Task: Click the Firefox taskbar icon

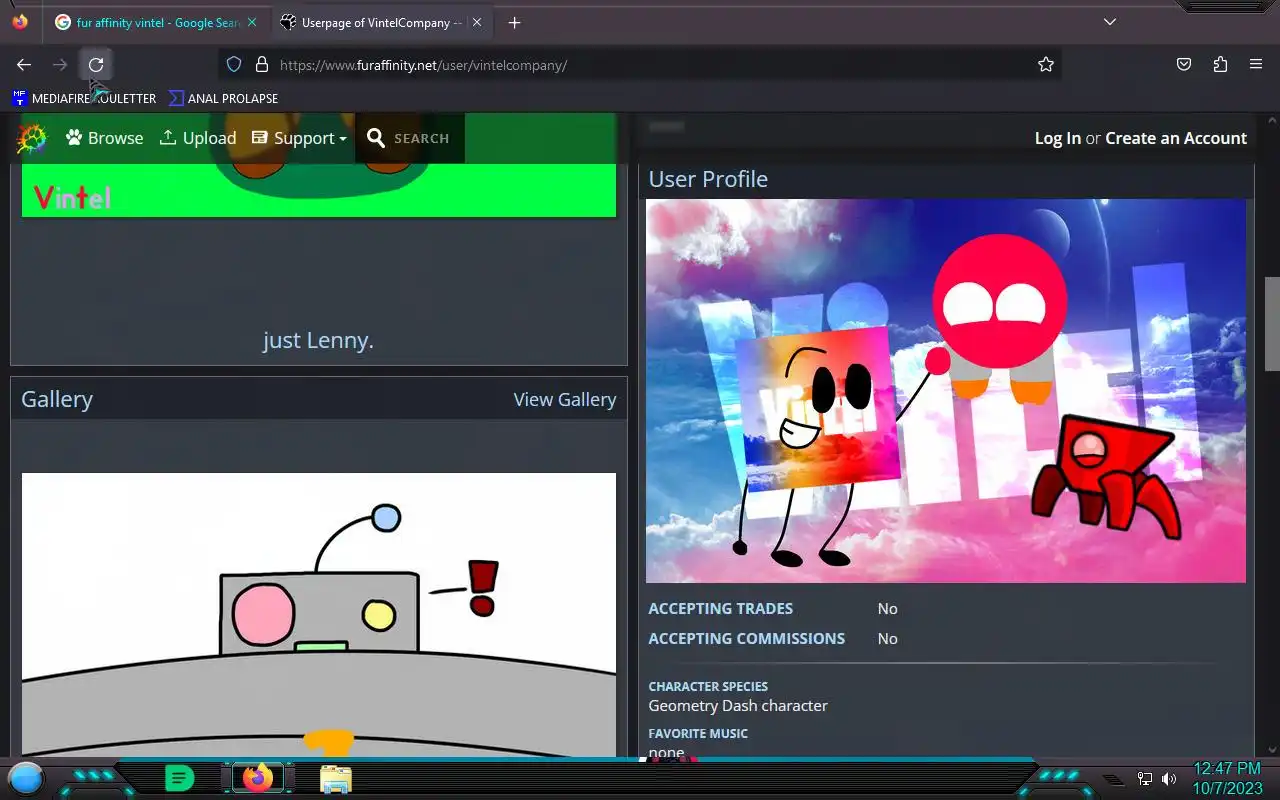Action: click(x=258, y=778)
